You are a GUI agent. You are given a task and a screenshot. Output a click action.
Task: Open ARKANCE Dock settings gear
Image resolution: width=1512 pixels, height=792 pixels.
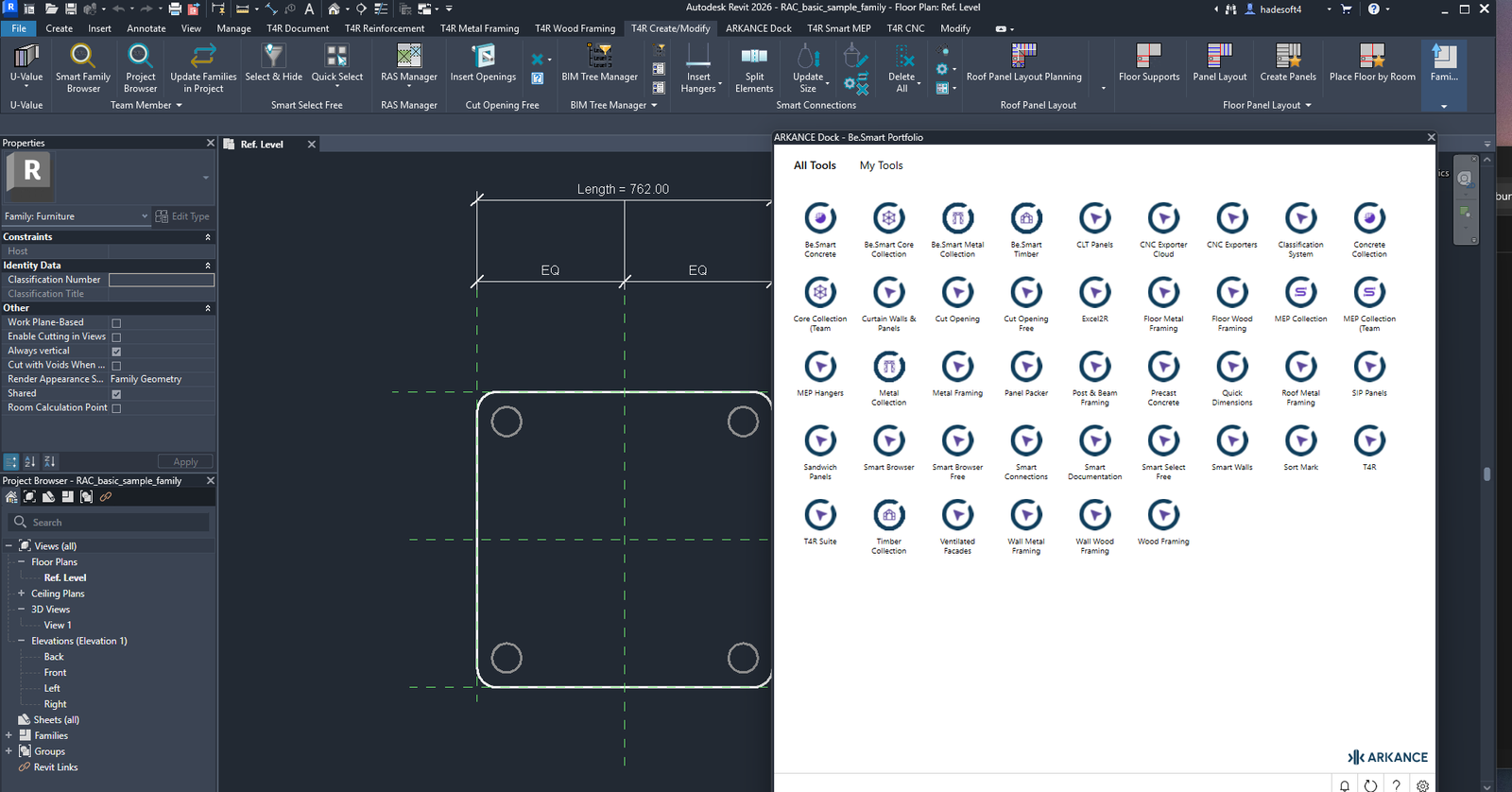(x=1422, y=784)
